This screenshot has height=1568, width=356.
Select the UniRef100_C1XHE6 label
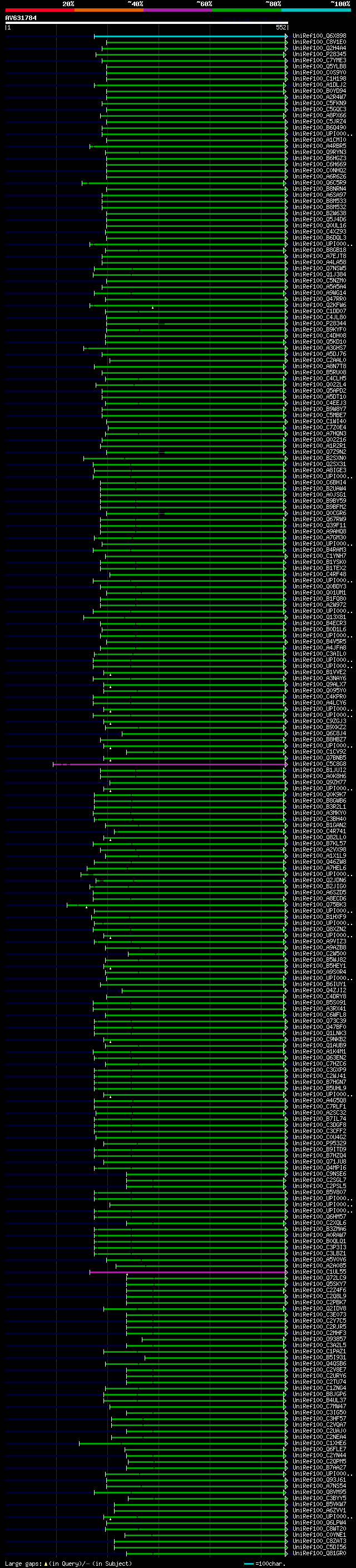(x=319, y=1443)
